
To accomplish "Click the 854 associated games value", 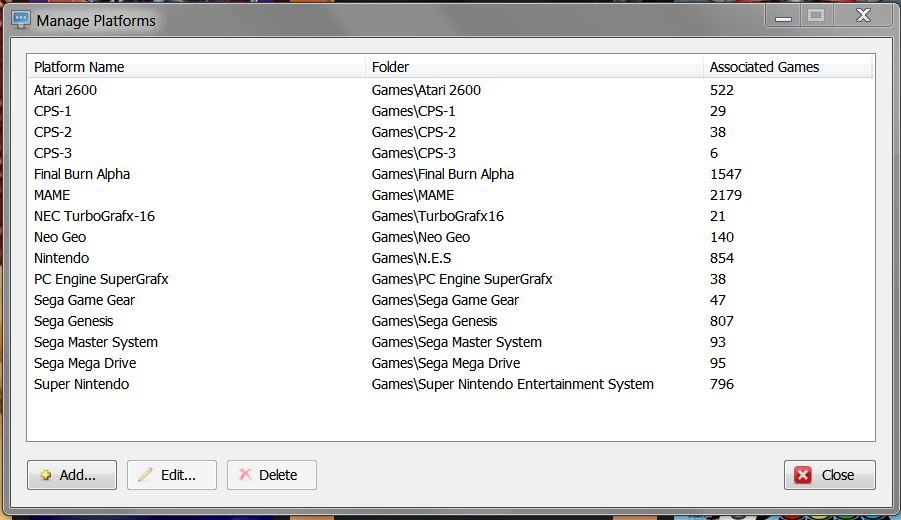I will coord(722,258).
